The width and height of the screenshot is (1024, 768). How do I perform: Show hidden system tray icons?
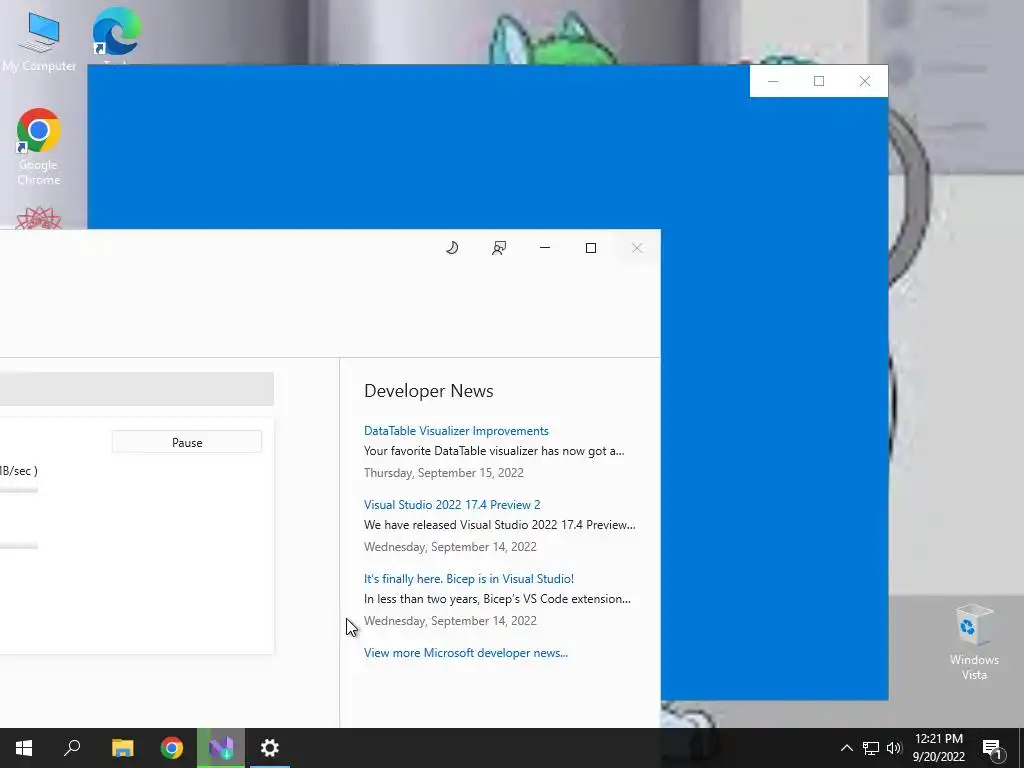tap(846, 748)
